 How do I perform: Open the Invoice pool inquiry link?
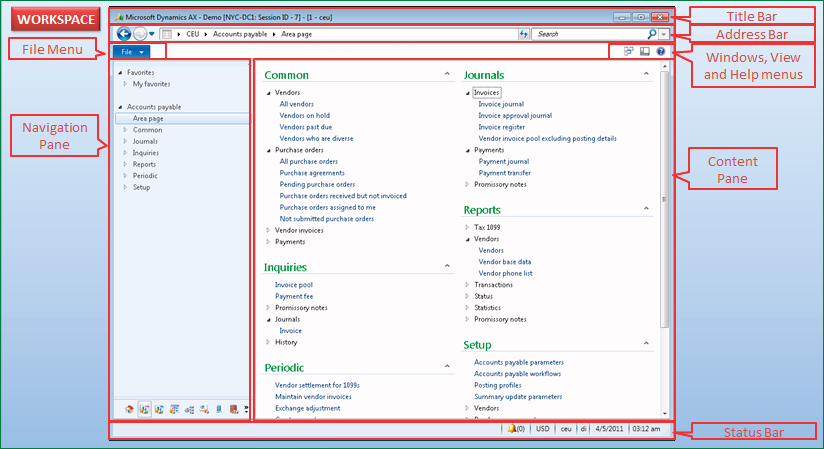(x=294, y=285)
